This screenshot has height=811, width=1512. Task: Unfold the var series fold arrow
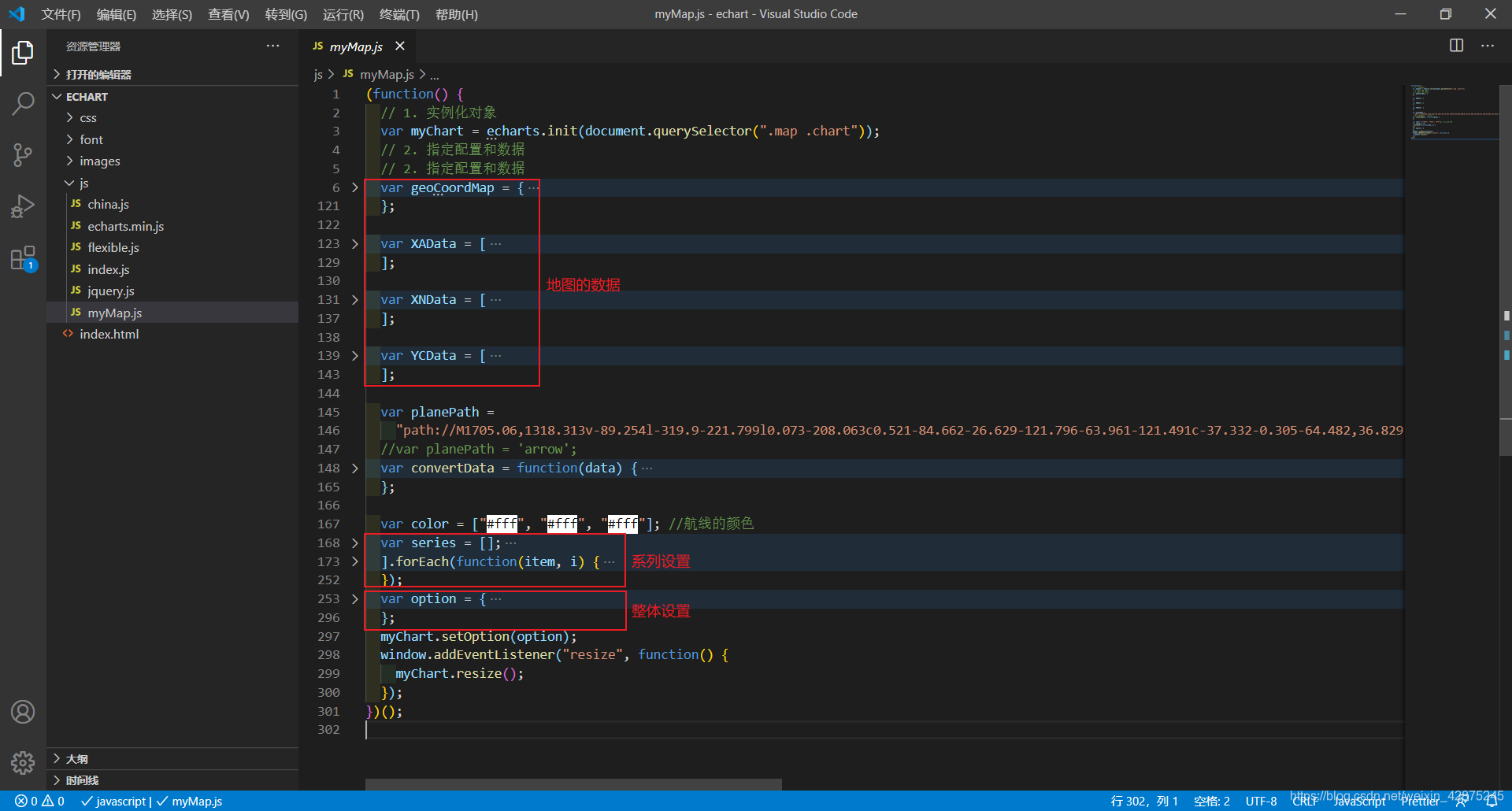coord(355,543)
